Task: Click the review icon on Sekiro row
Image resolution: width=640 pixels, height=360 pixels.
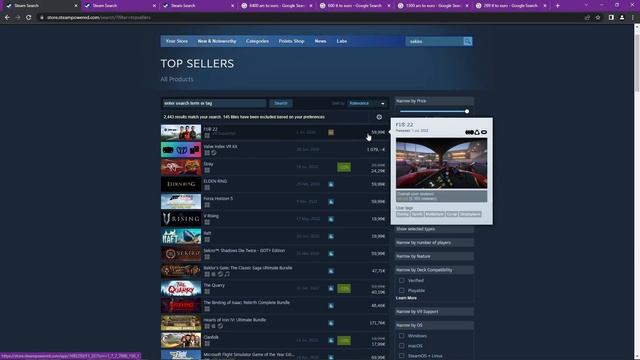Action: pyautogui.click(x=331, y=253)
